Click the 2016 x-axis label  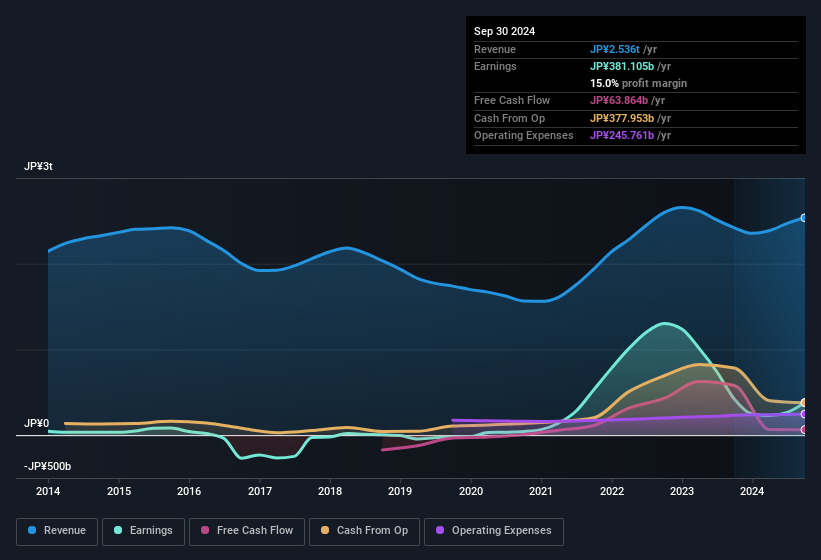pyautogui.click(x=189, y=491)
